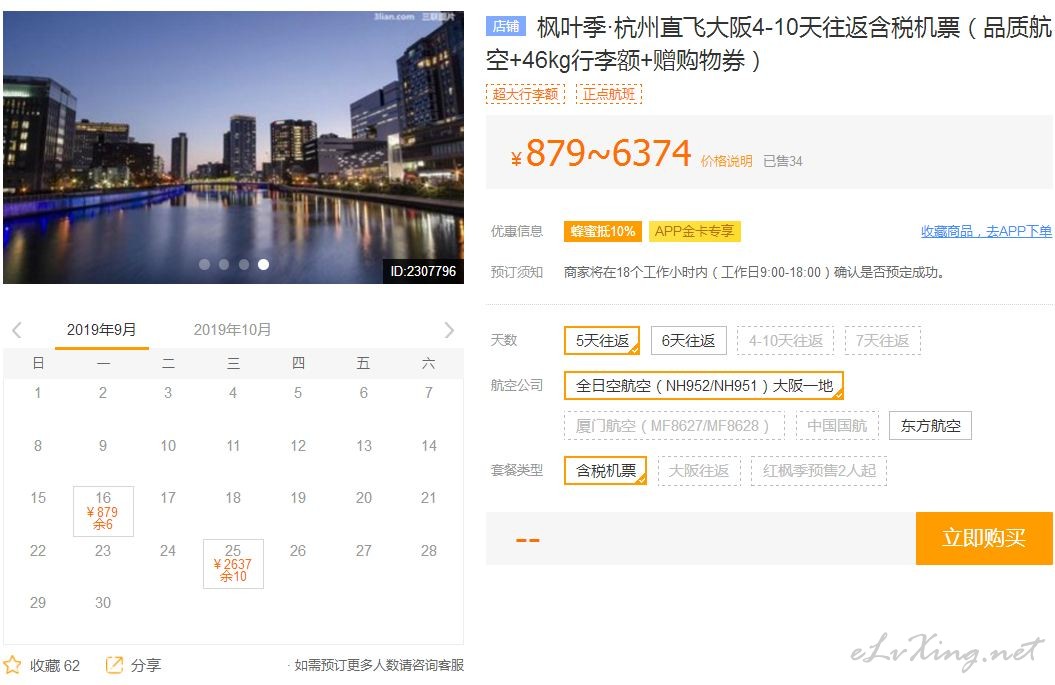Viewport: 1055px width, 685px height.
Task: Click the 如需预订更多人数请咨询客服 note
Action: click(379, 665)
